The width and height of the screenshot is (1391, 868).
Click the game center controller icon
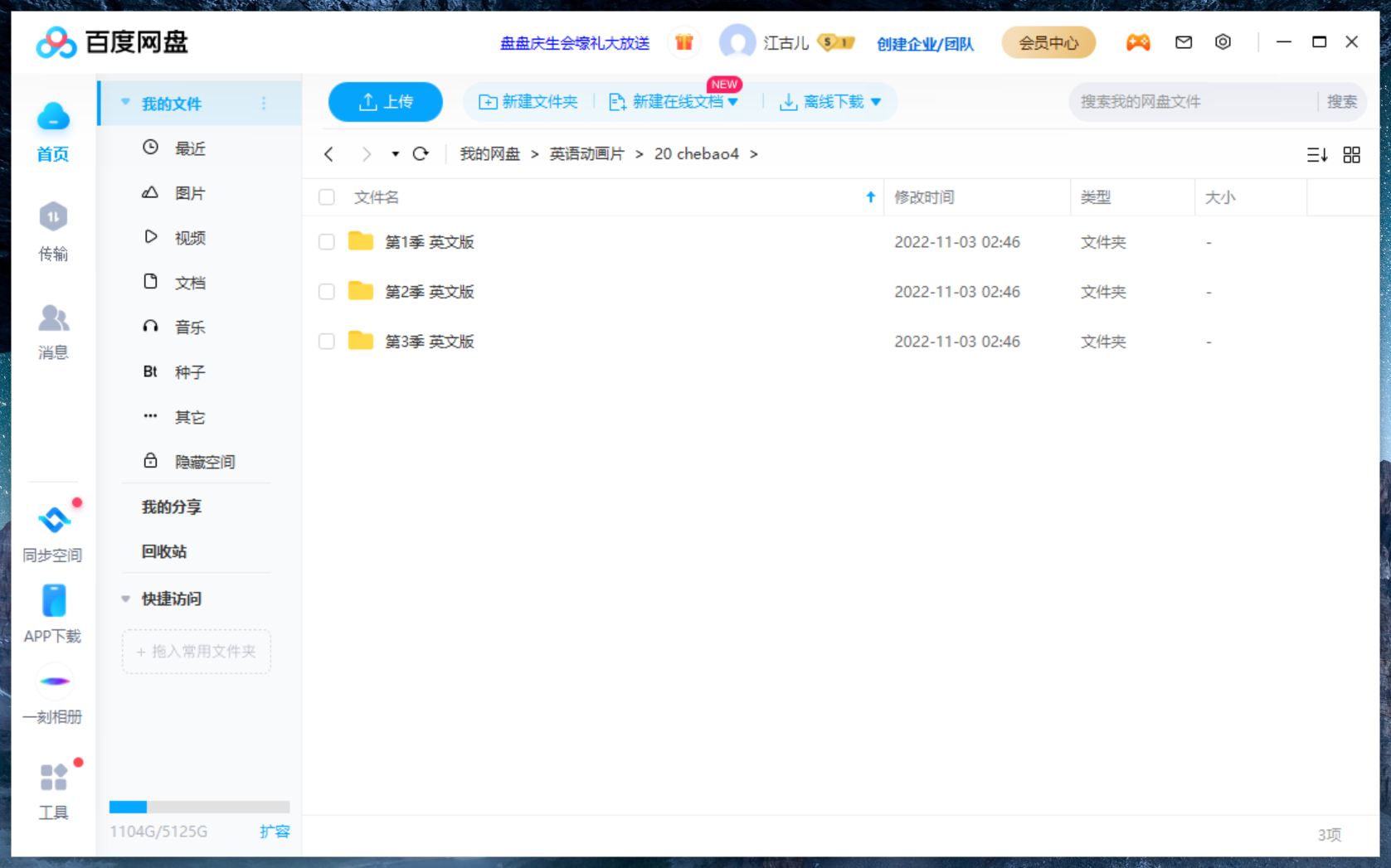click(1138, 42)
